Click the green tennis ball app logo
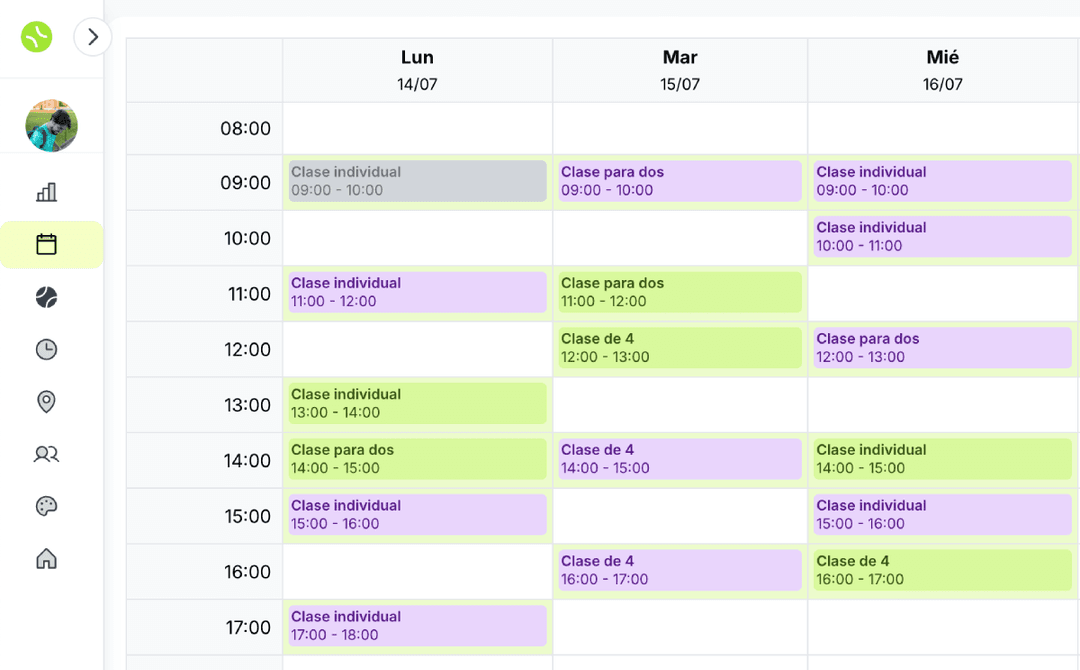The height and width of the screenshot is (670, 1080). (x=37, y=37)
